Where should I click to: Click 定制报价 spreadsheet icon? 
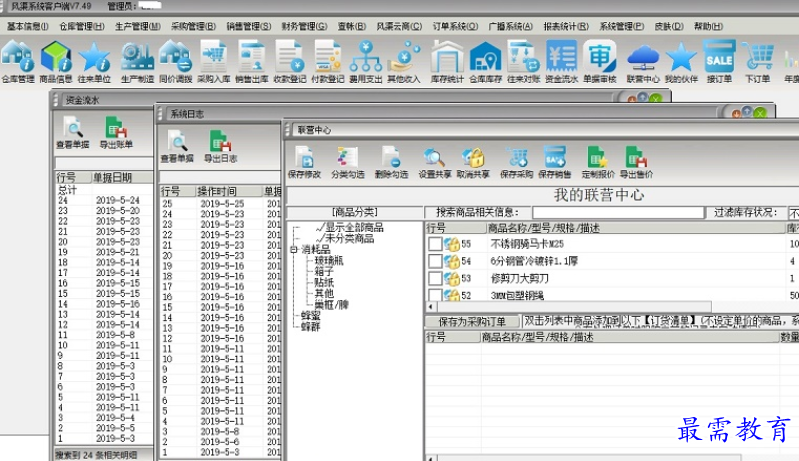pos(598,162)
